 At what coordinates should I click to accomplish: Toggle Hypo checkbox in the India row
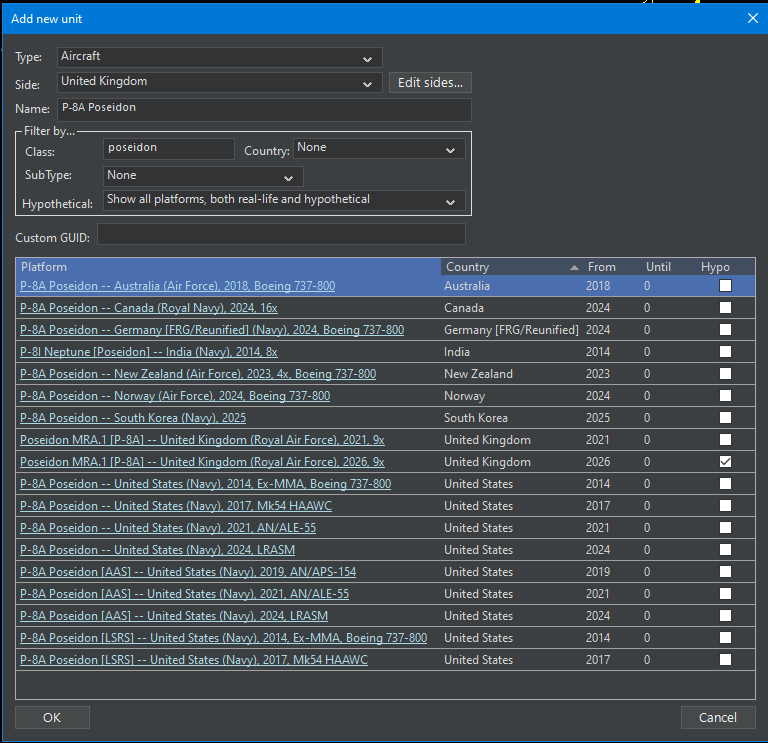[x=725, y=352]
